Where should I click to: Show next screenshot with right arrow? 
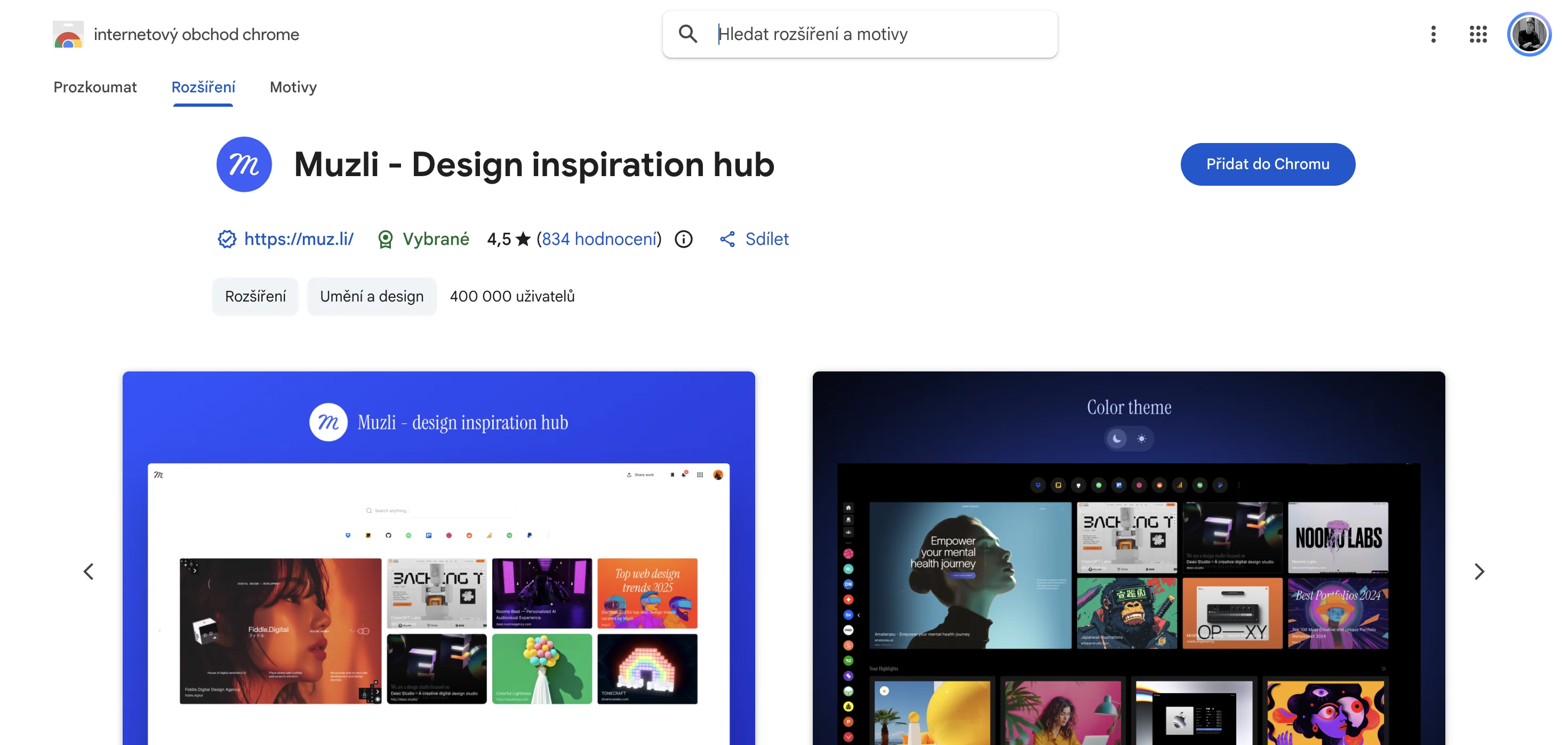coord(1479,572)
